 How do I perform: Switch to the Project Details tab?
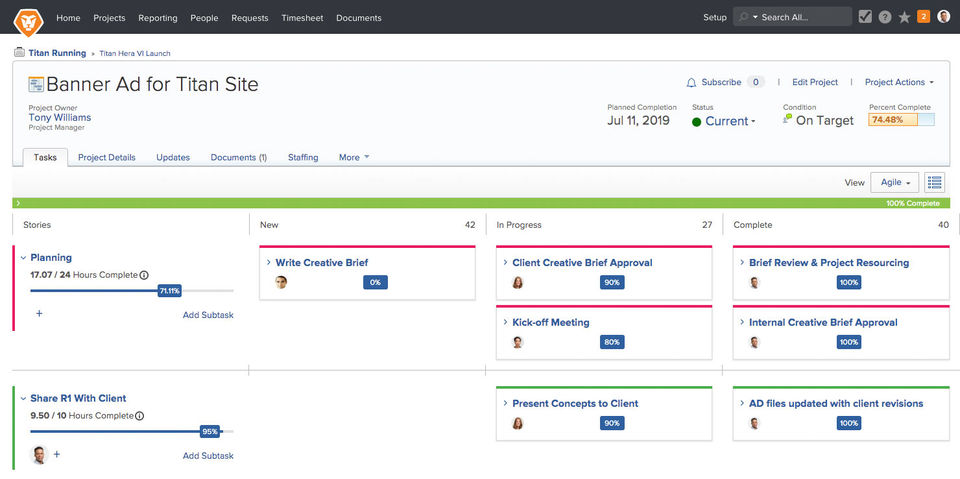(106, 157)
